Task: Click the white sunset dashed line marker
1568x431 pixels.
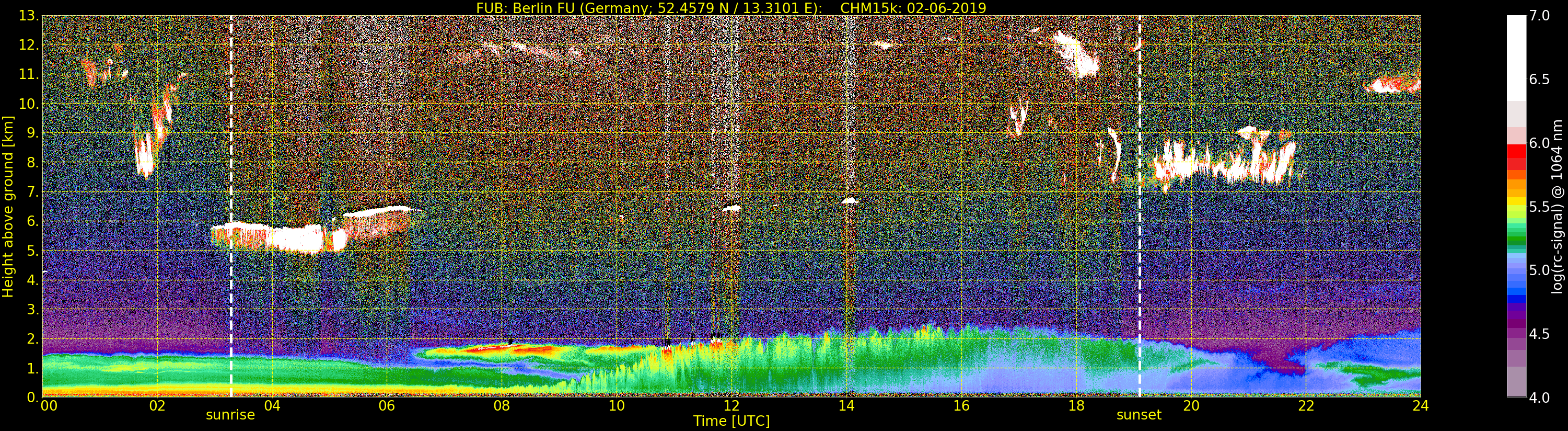Action: 1140,207
